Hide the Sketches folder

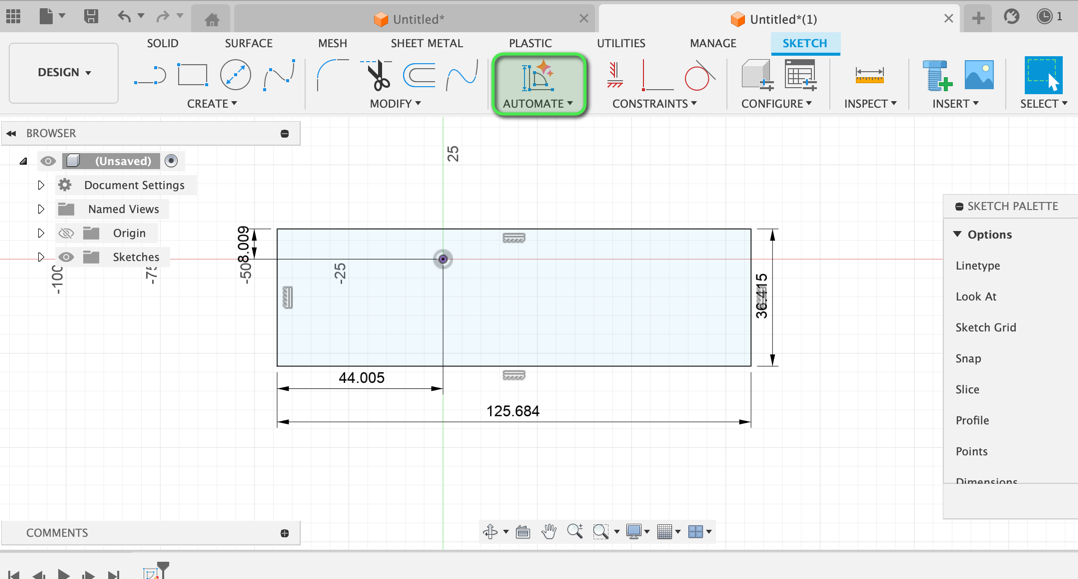(66, 256)
